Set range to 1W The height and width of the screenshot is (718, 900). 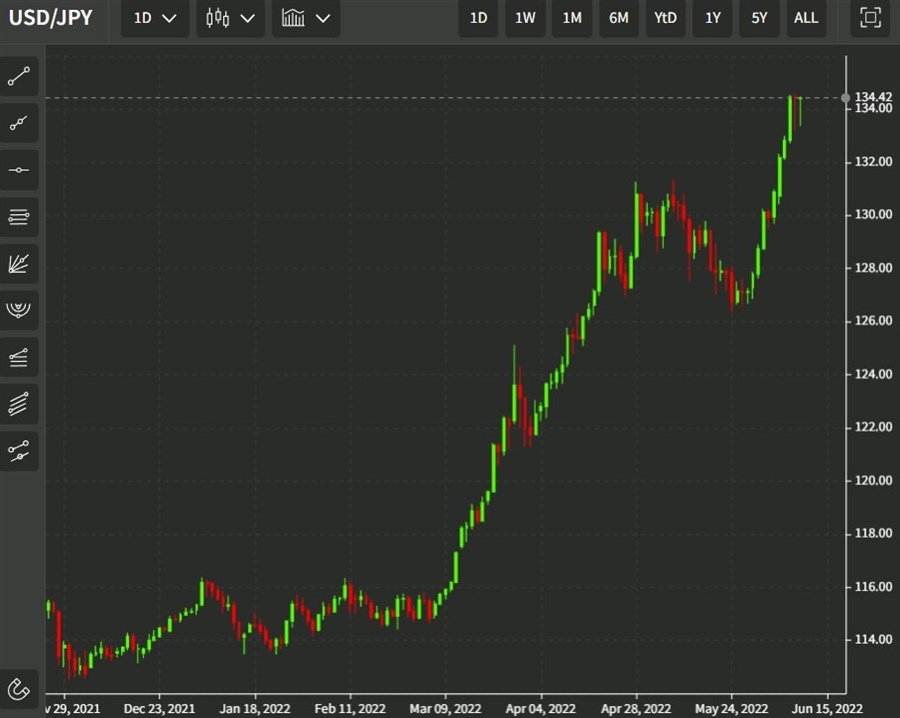(525, 18)
